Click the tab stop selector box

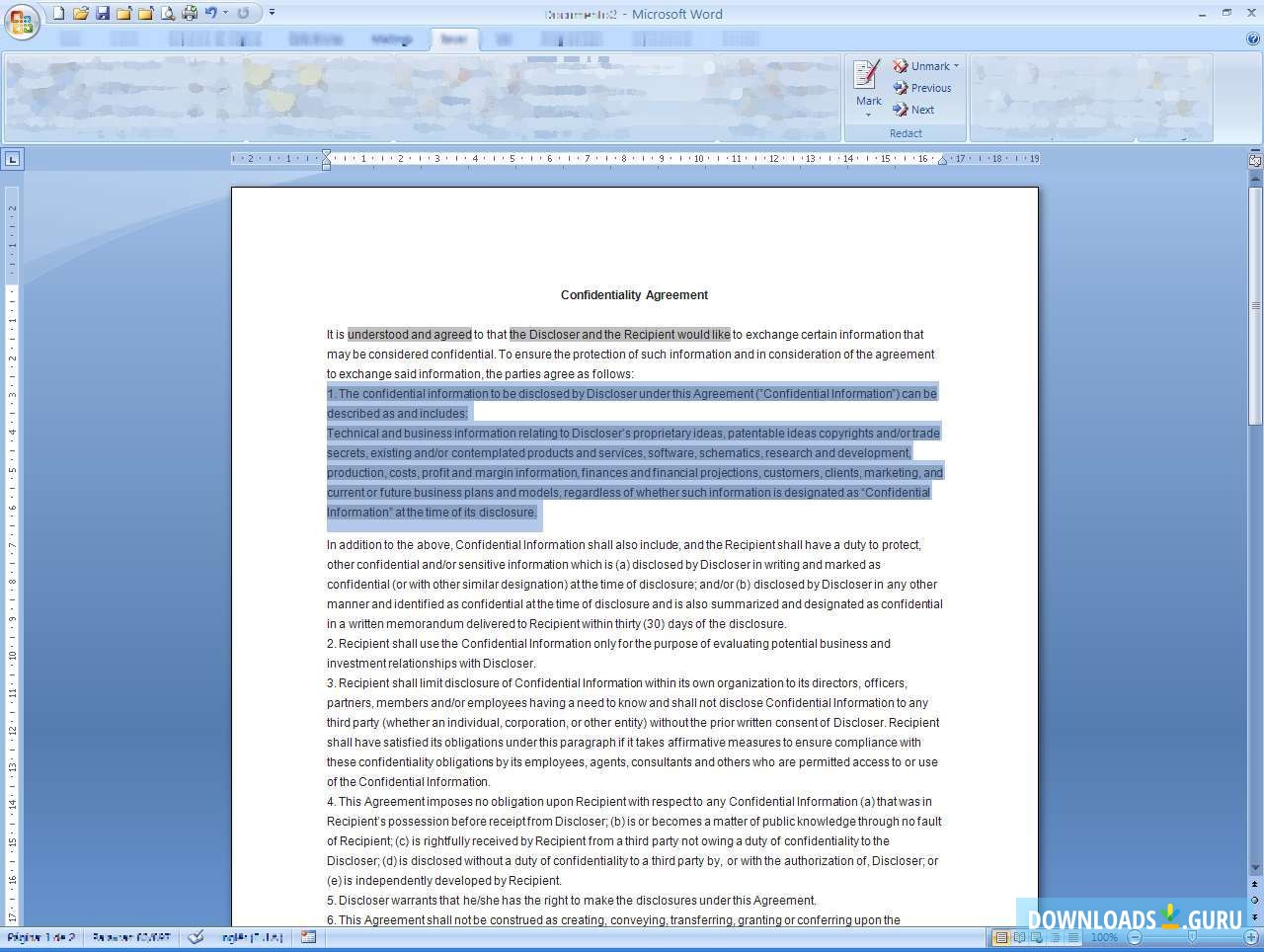[x=12, y=159]
